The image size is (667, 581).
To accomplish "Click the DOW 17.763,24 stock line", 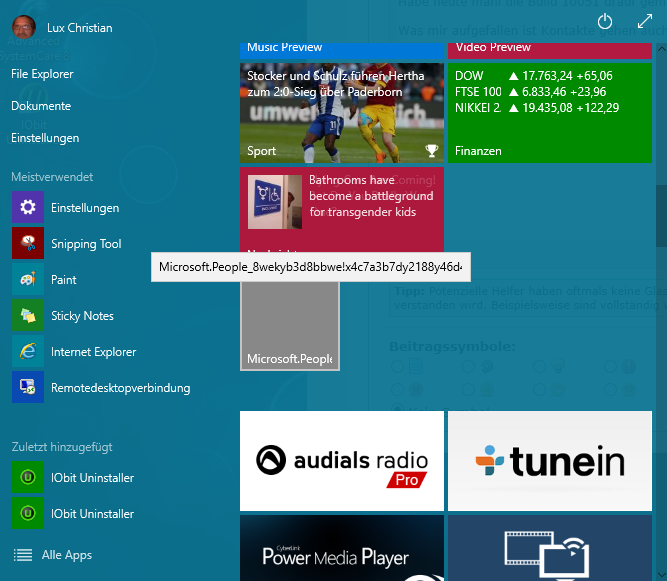I will click(534, 76).
